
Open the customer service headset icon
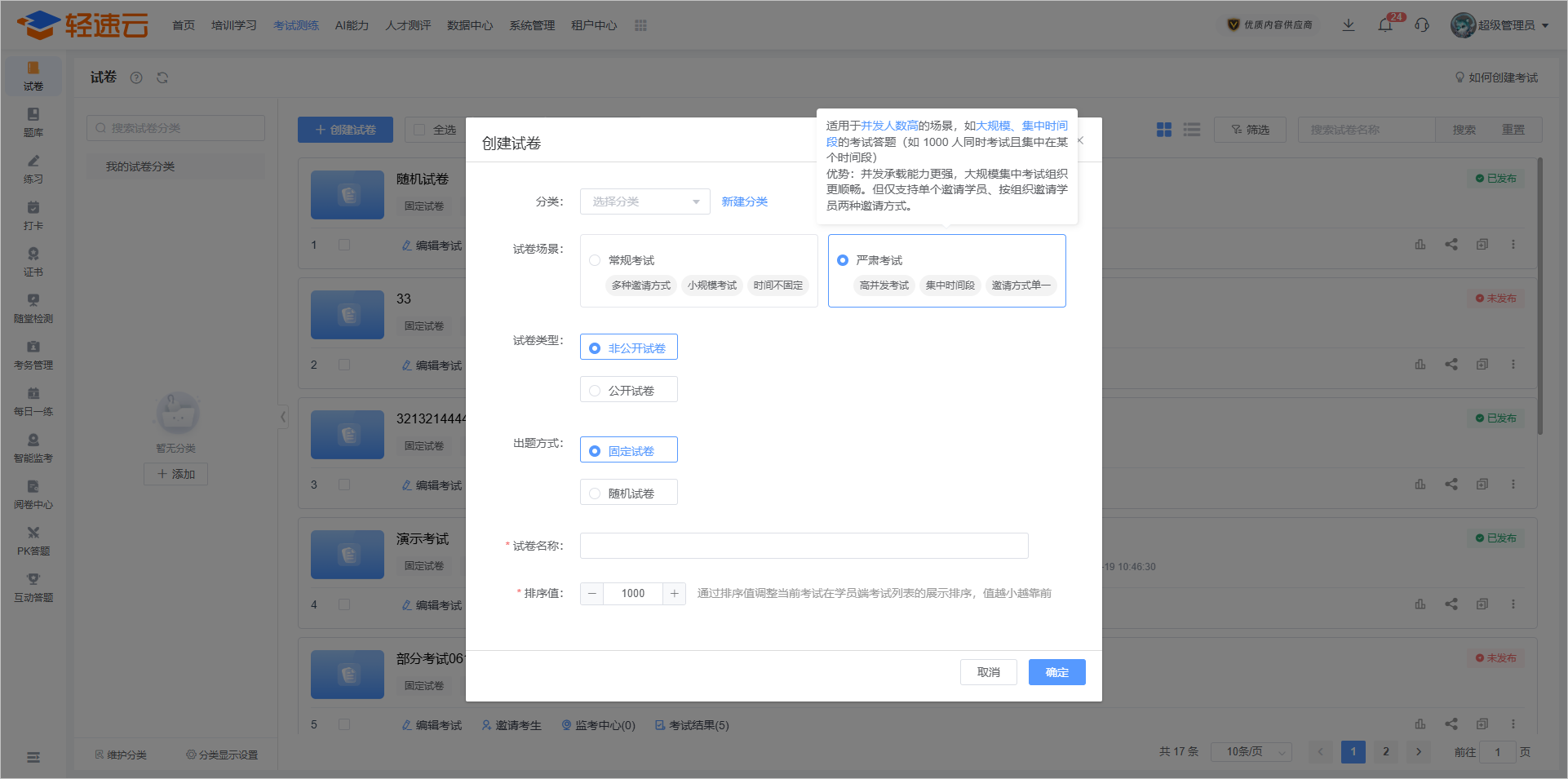1422,25
